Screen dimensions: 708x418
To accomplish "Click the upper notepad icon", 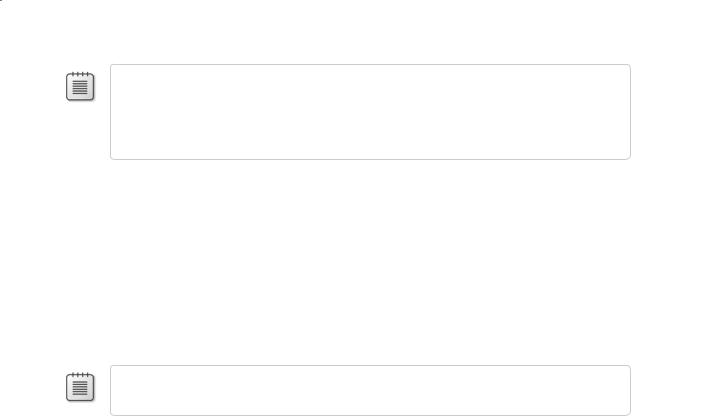I will 80,86.
